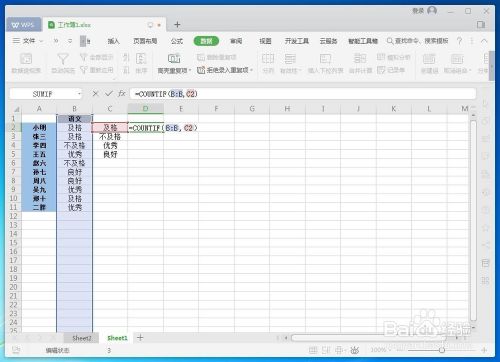This screenshot has width=500, height=362.
Task: Select column G header
Action: [x=252, y=109]
